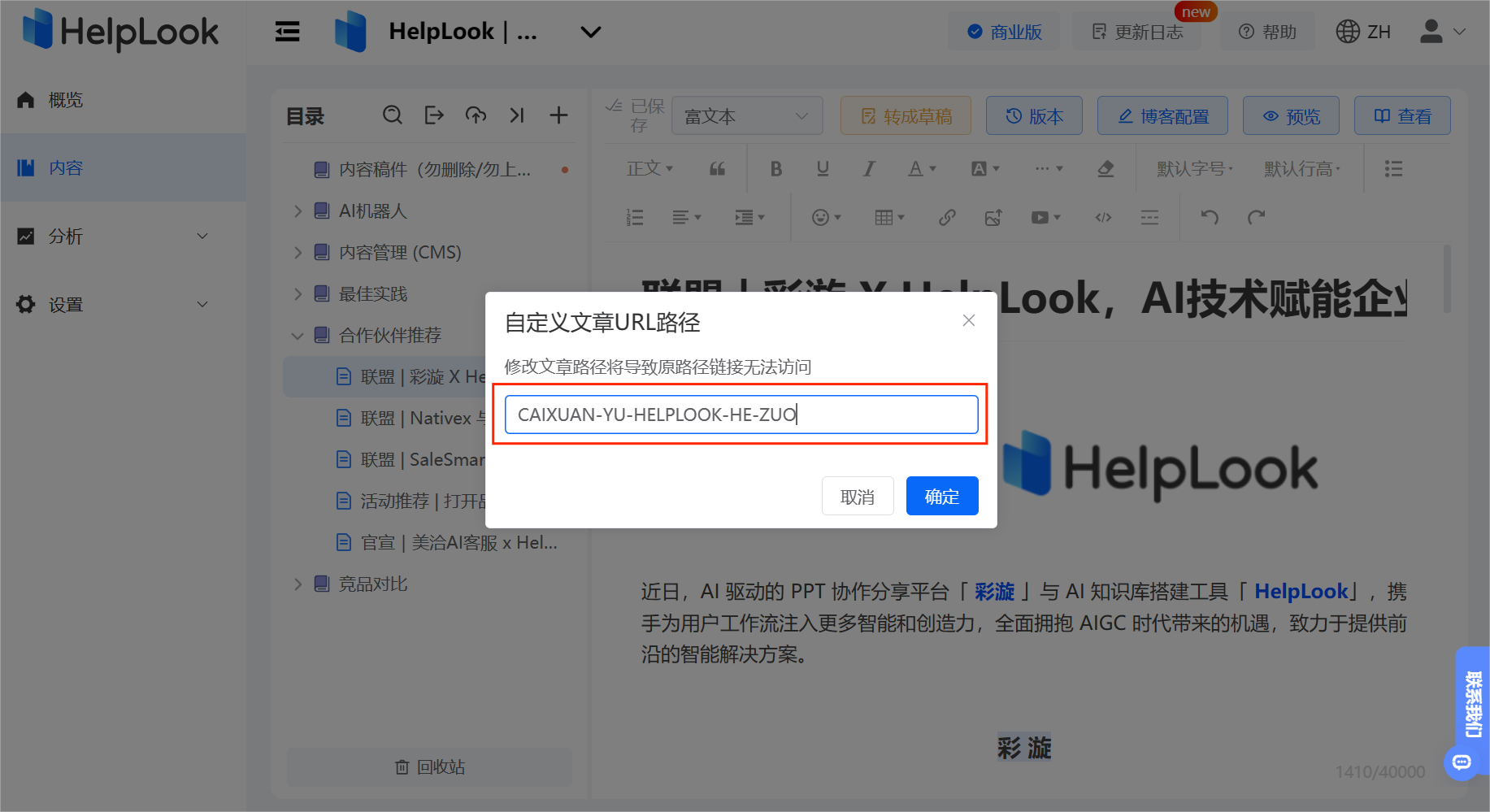Click 取消 to cancel the dialog
1490x812 pixels.
tap(858, 496)
